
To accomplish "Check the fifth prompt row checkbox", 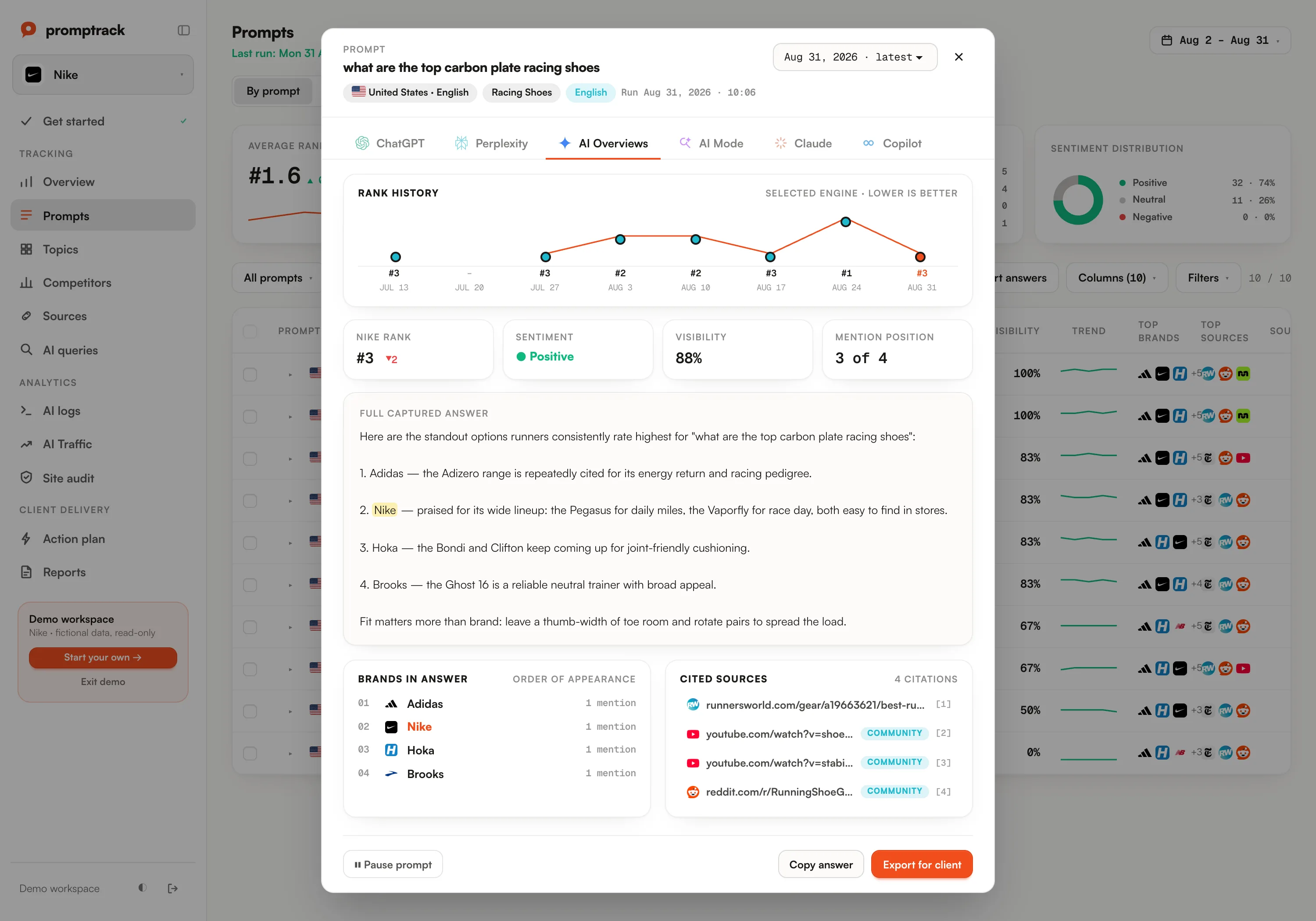I will pos(250,543).
